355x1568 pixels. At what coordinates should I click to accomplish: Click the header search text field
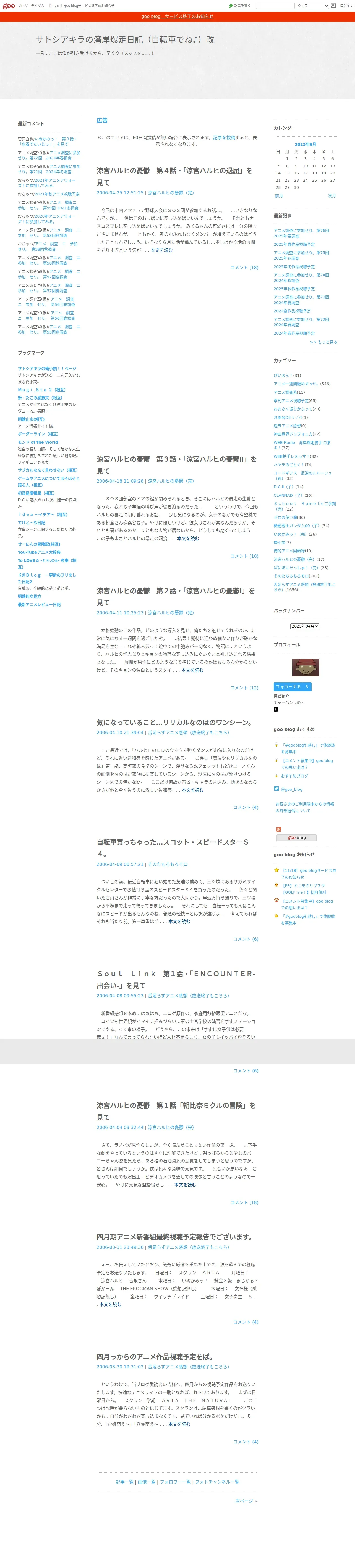pyautogui.click(x=275, y=6)
